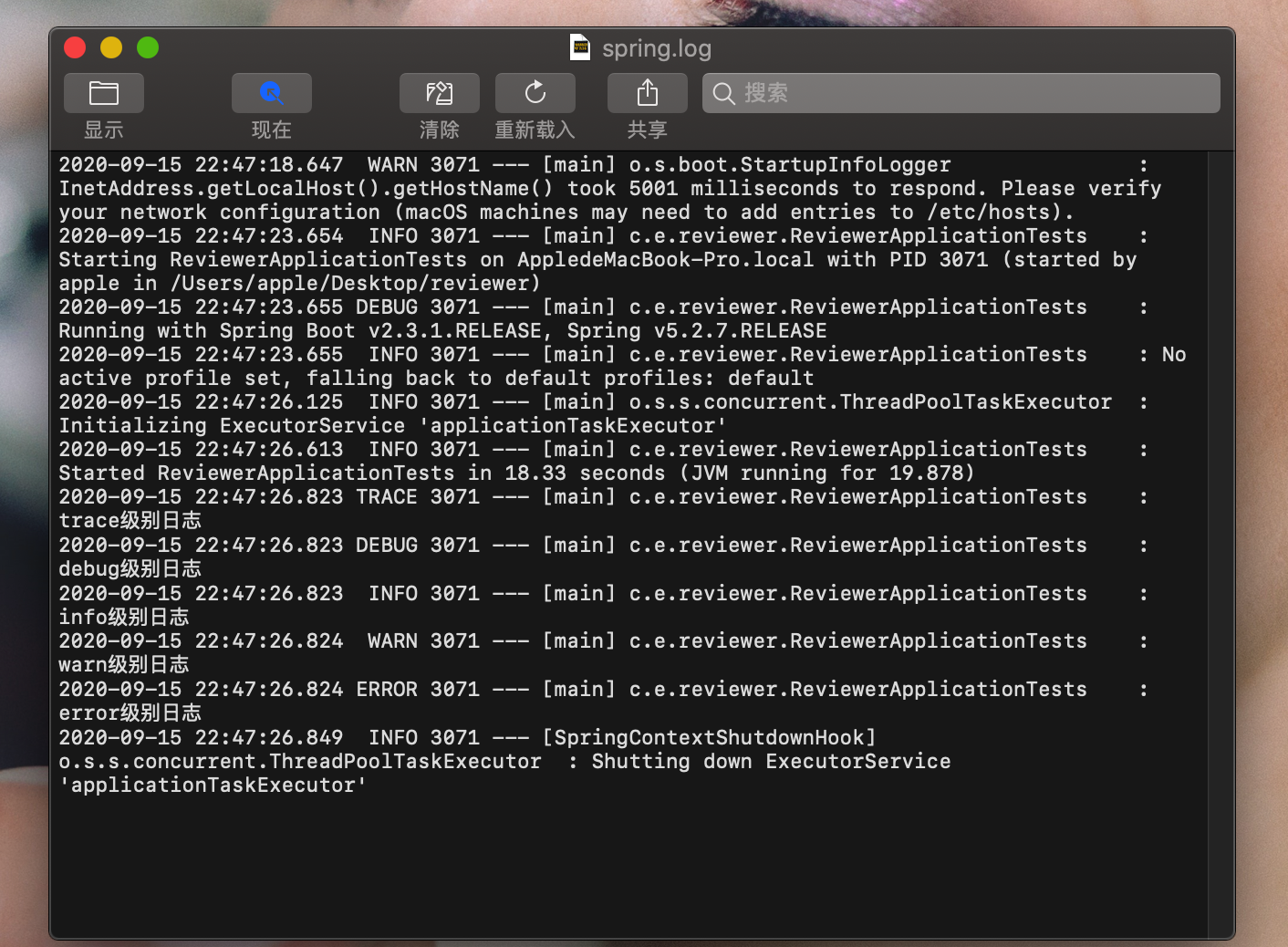Click the 'trace级别日志' line
The width and height of the screenshot is (1288, 947).
tap(130, 521)
